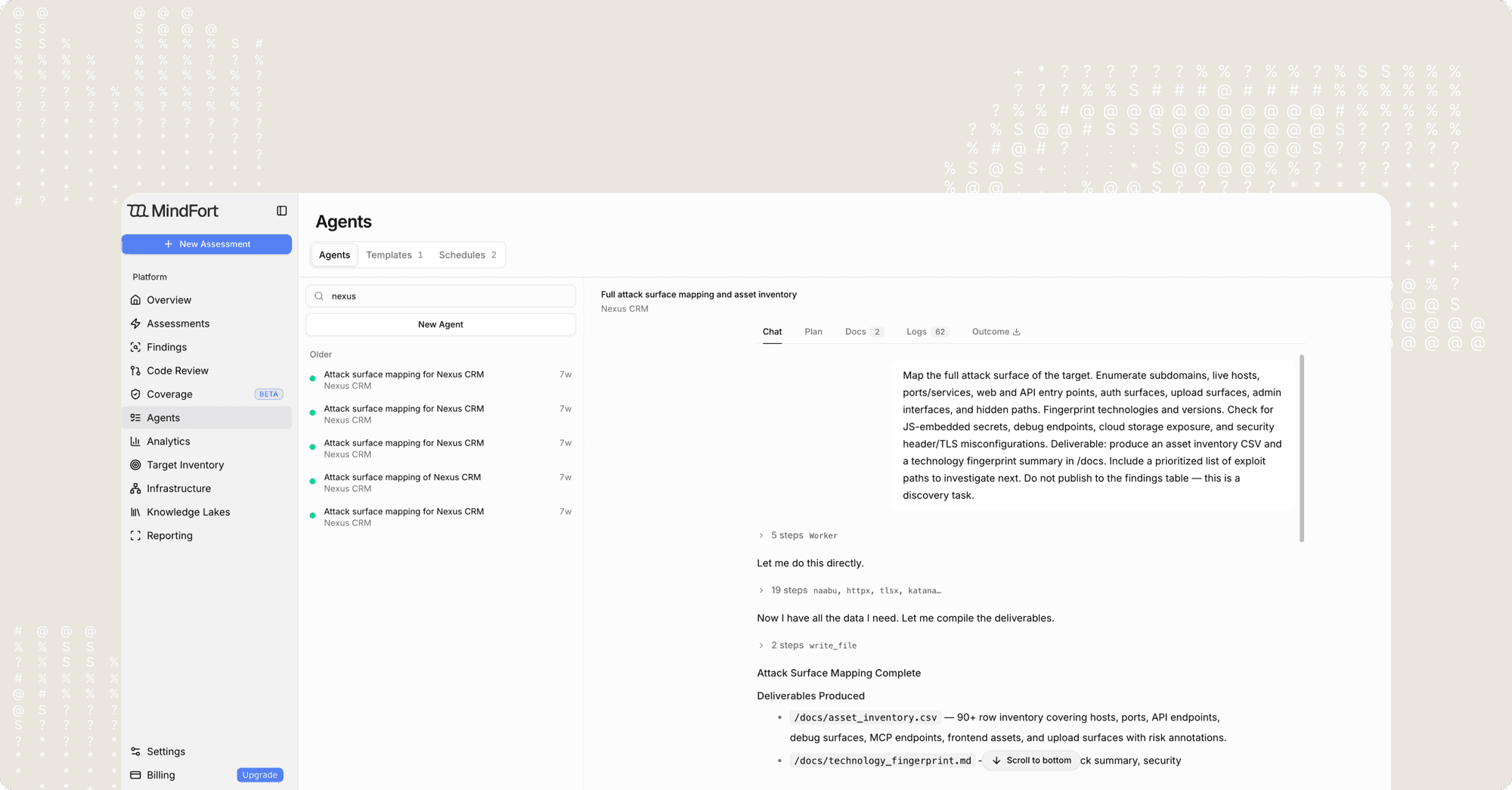Open Infrastructure page
The image size is (1512, 790).
(206, 488)
